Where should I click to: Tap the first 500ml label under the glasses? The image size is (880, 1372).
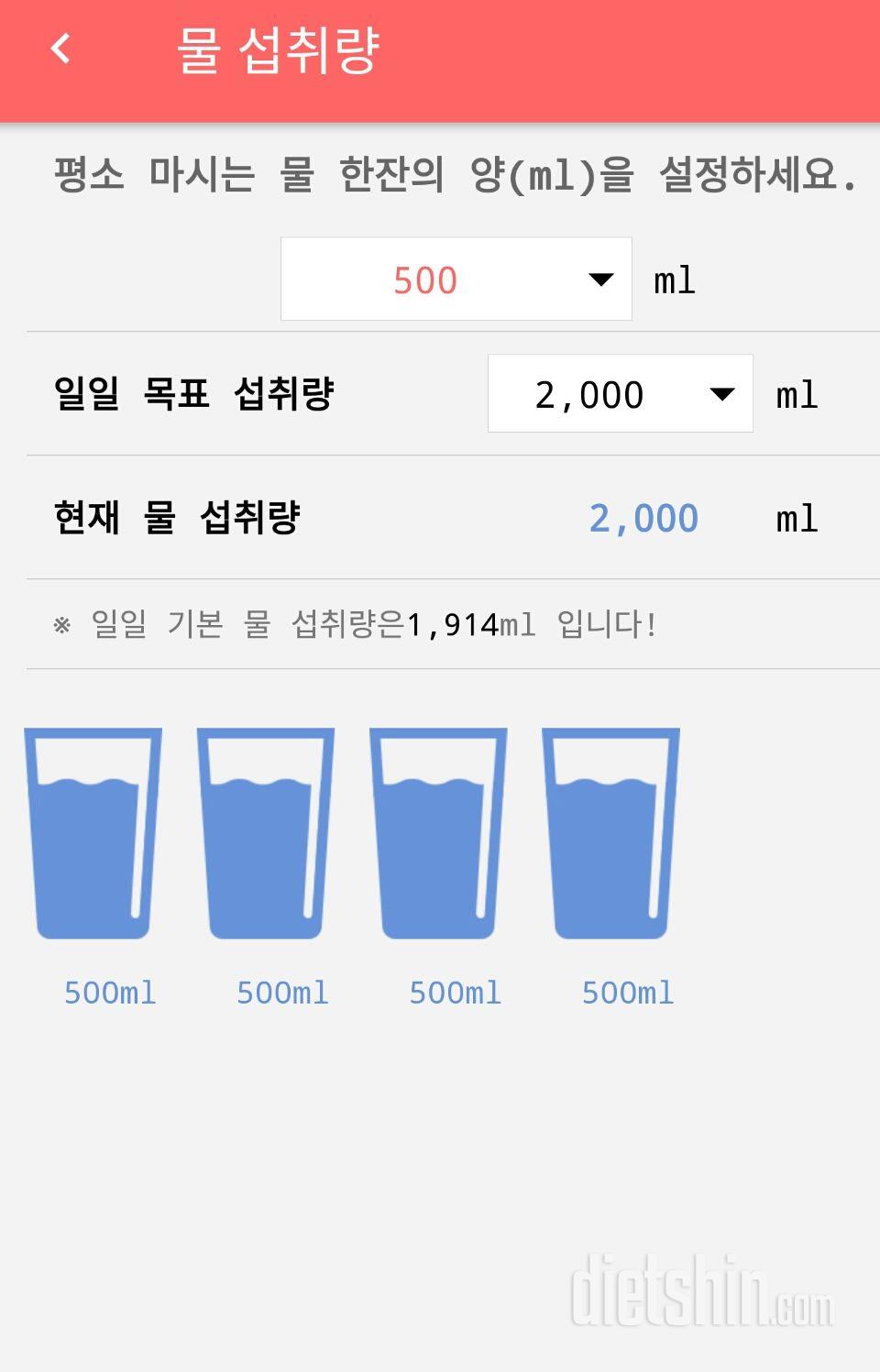coord(110,993)
